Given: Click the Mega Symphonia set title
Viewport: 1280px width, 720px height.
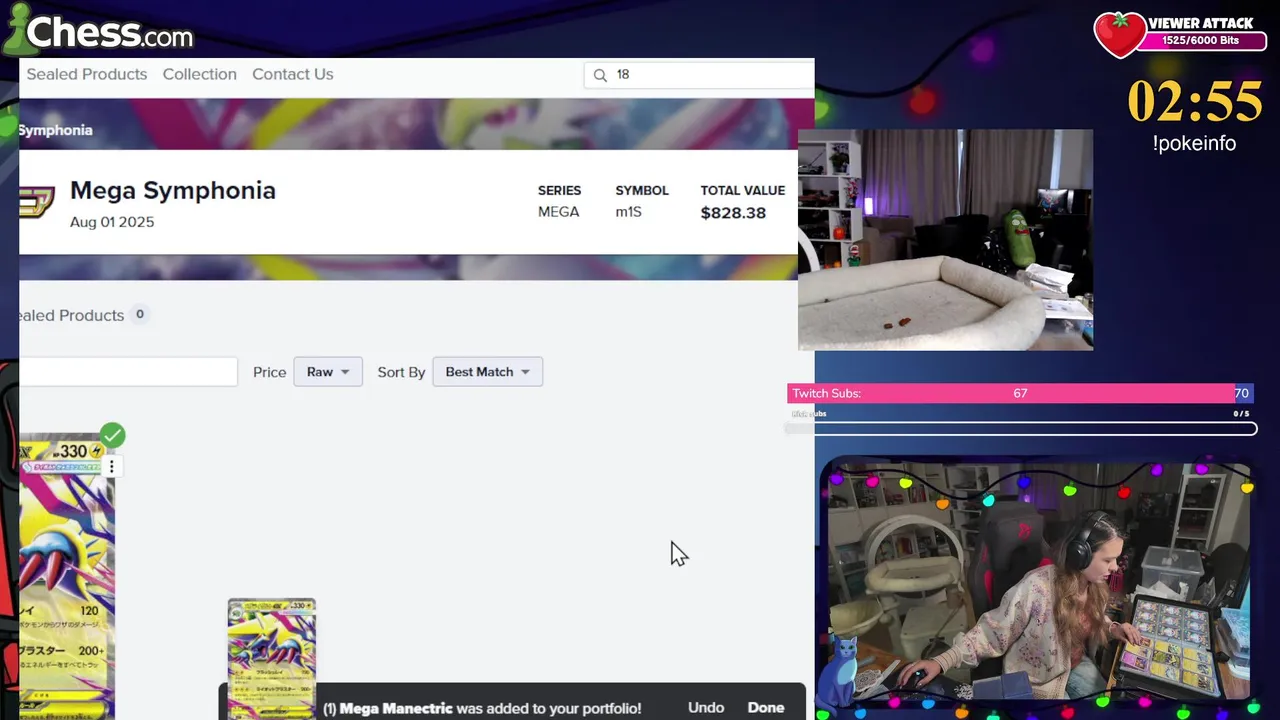Looking at the screenshot, I should [173, 190].
